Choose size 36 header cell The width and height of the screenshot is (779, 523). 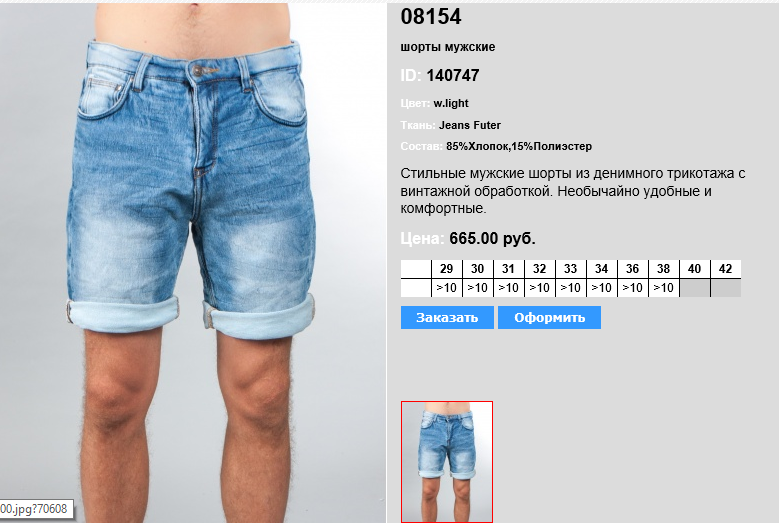coord(632,269)
